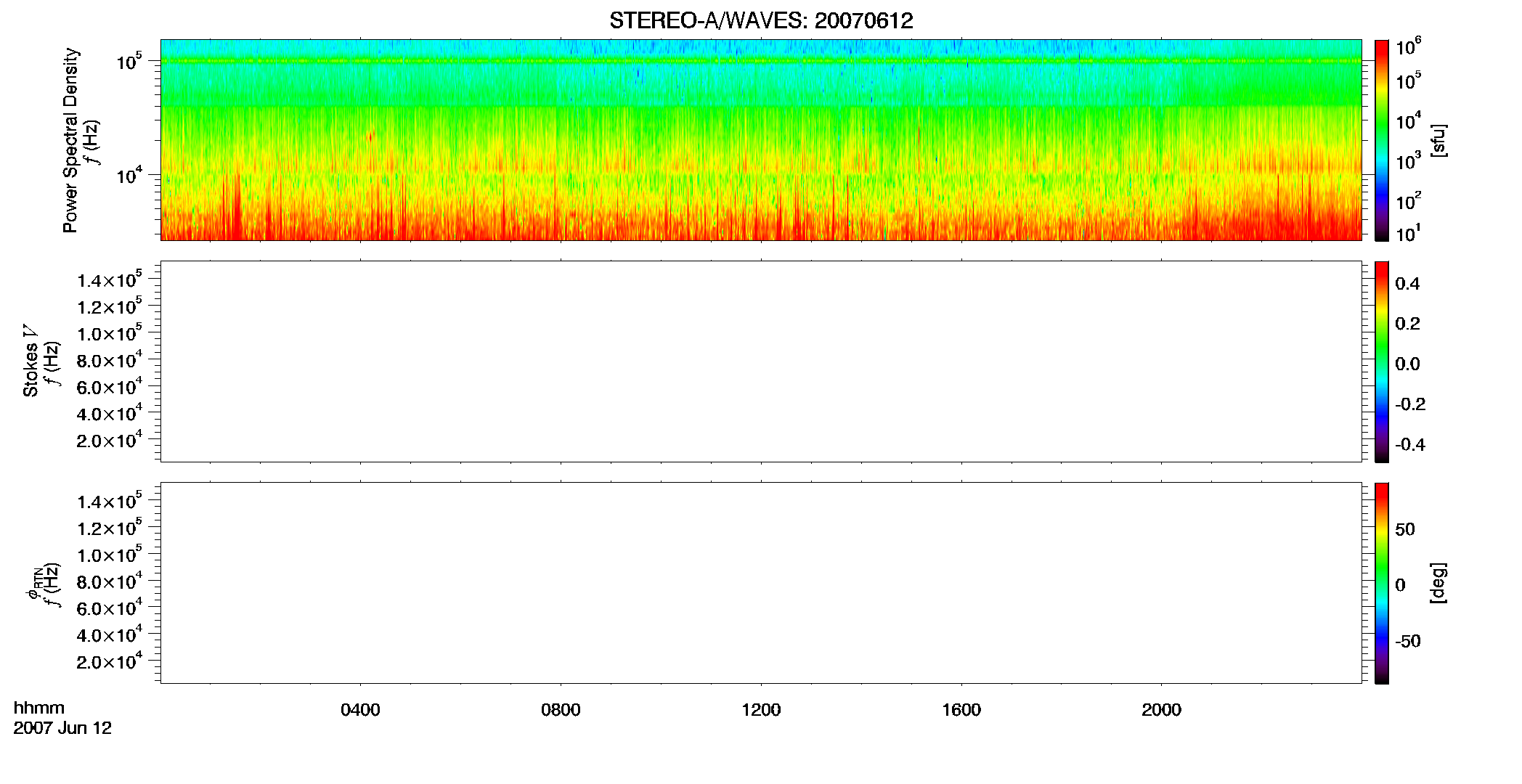
Task: Click the plot title STEREO-A/WAVES: 20070612
Action: point(761,21)
